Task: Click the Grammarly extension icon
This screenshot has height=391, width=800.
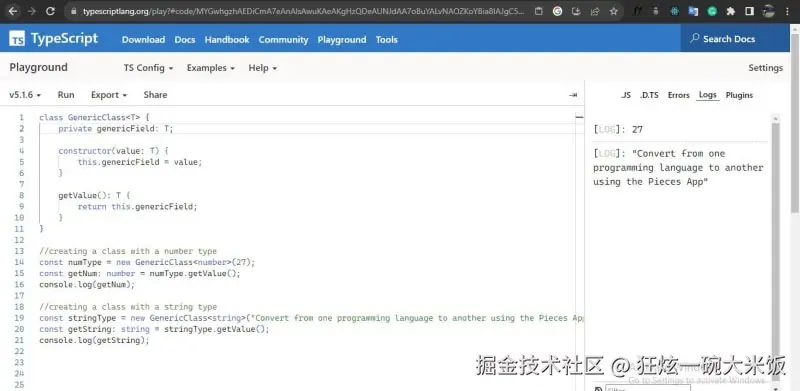Action: coord(712,11)
